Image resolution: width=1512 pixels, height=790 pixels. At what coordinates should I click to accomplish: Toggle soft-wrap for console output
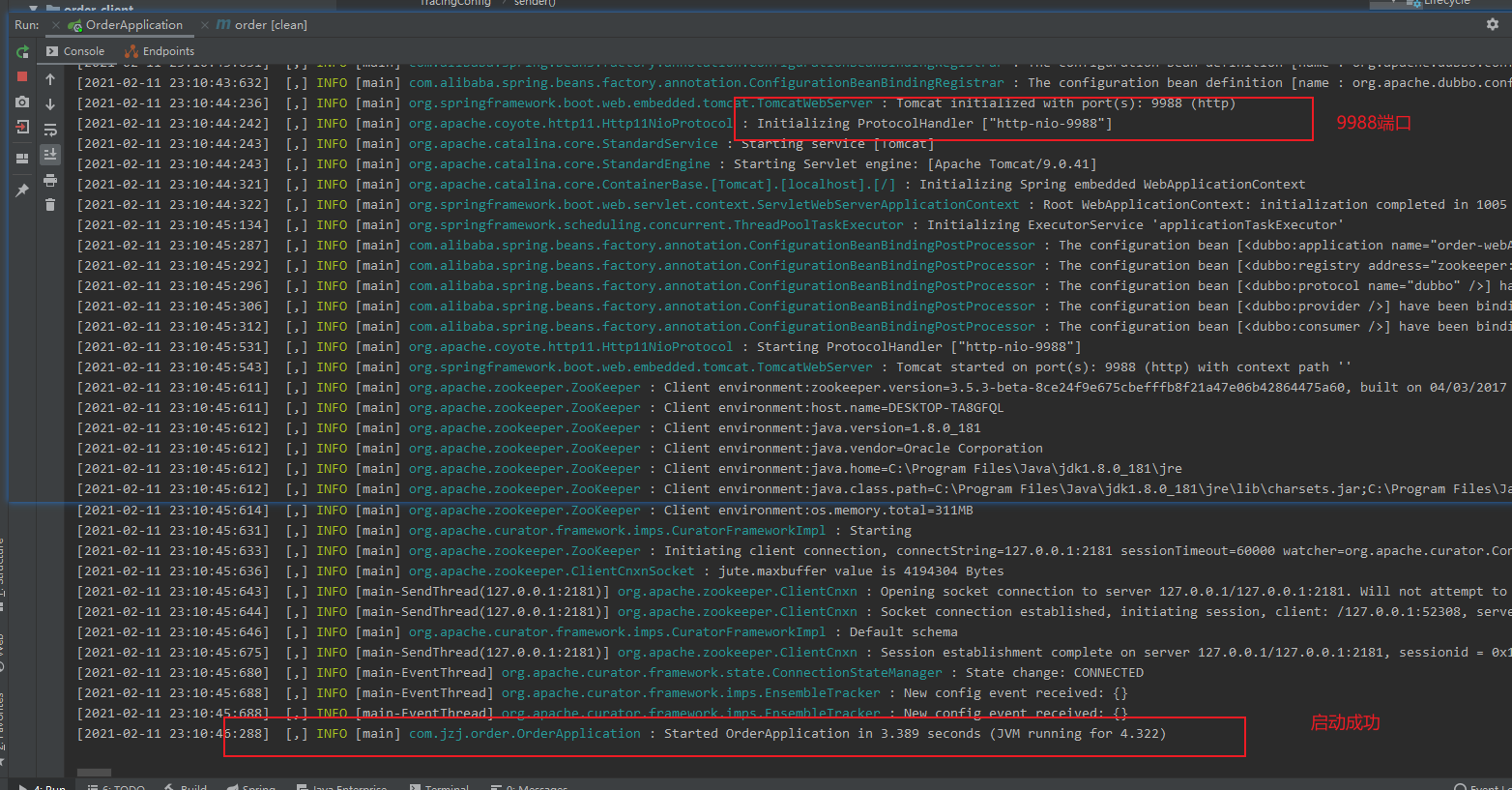50,130
